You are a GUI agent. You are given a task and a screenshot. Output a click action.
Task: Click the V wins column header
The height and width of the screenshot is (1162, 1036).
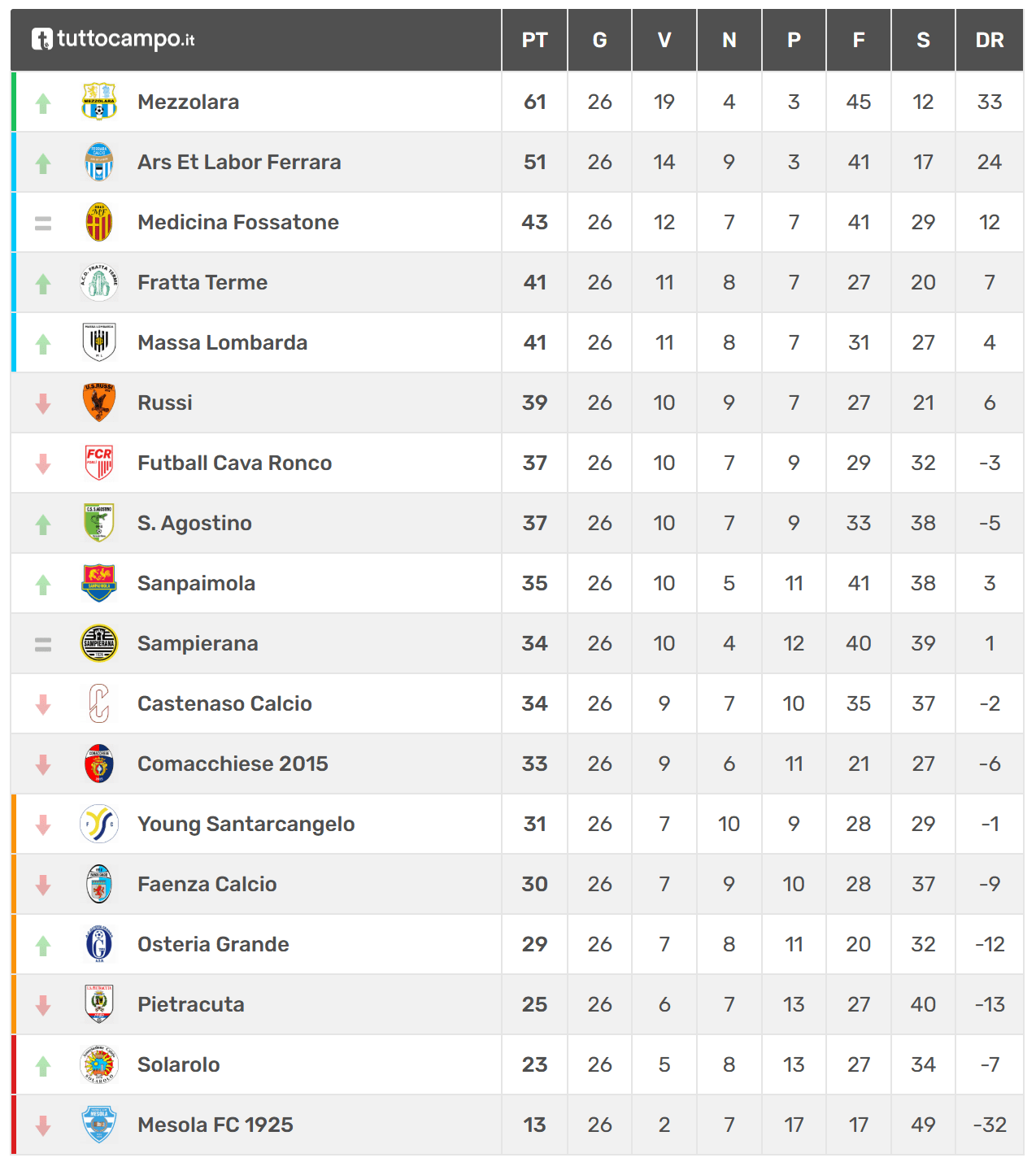(x=664, y=40)
